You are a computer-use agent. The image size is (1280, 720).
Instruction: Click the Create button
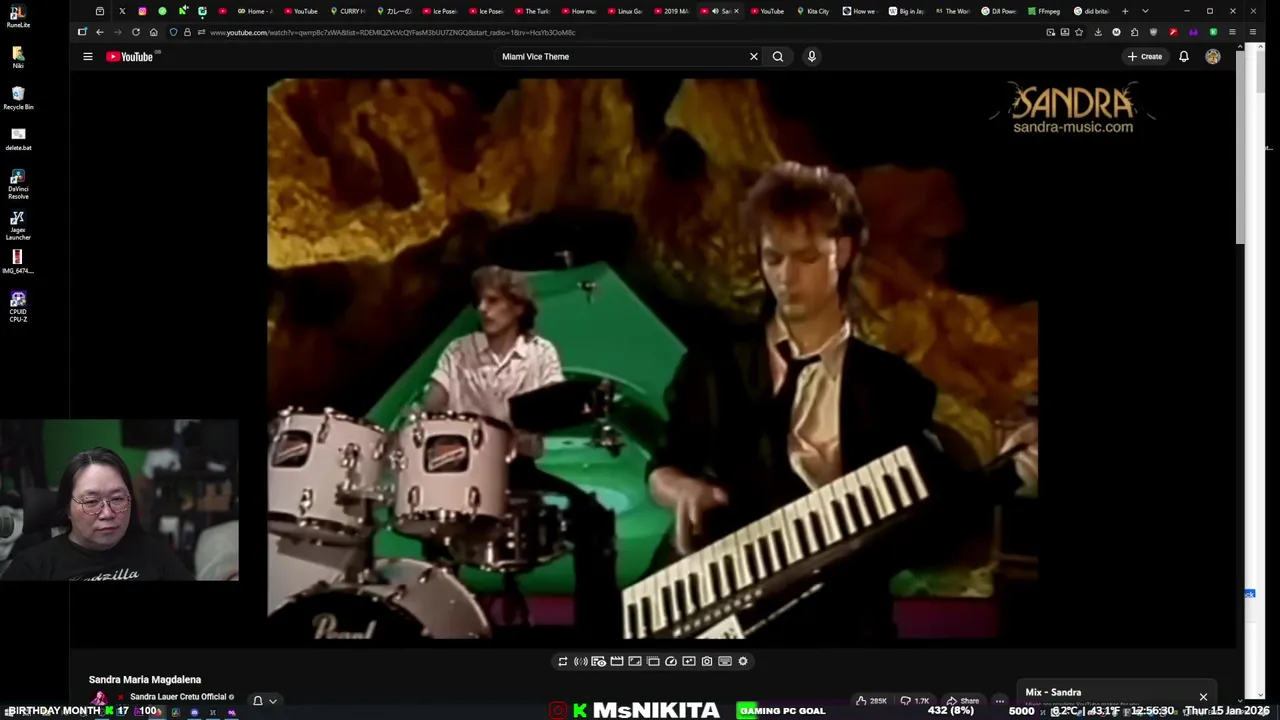click(x=1145, y=57)
